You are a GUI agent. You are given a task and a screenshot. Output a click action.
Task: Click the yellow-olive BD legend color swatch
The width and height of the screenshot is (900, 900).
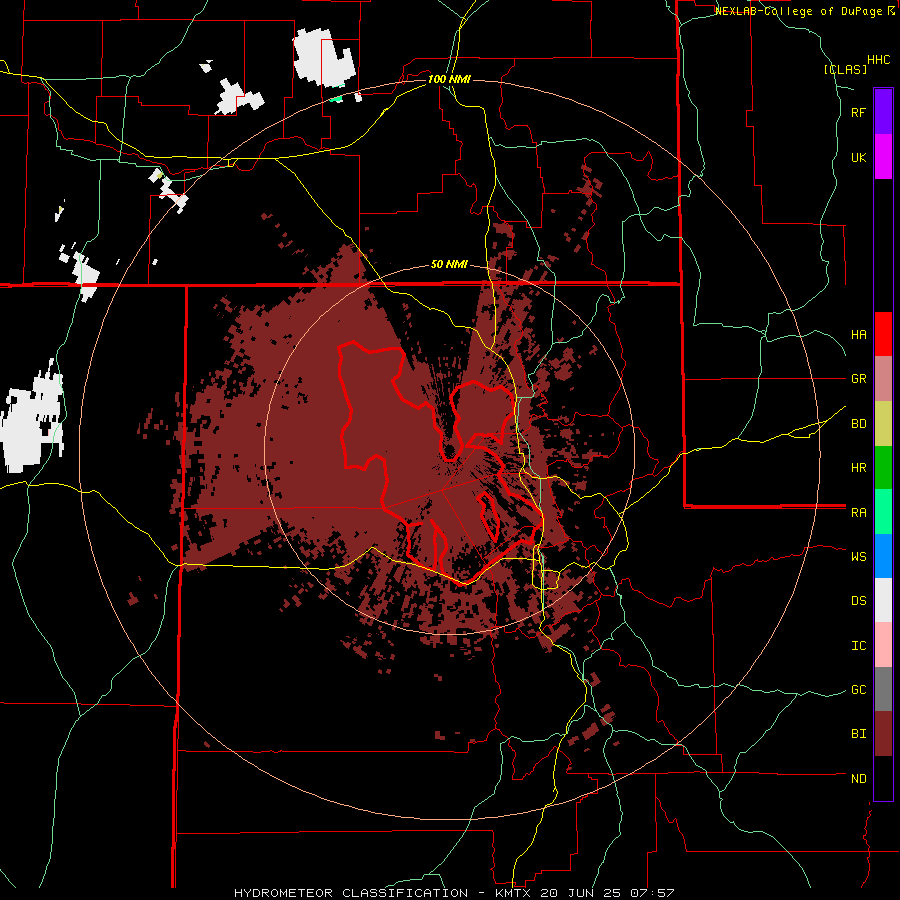[x=883, y=424]
